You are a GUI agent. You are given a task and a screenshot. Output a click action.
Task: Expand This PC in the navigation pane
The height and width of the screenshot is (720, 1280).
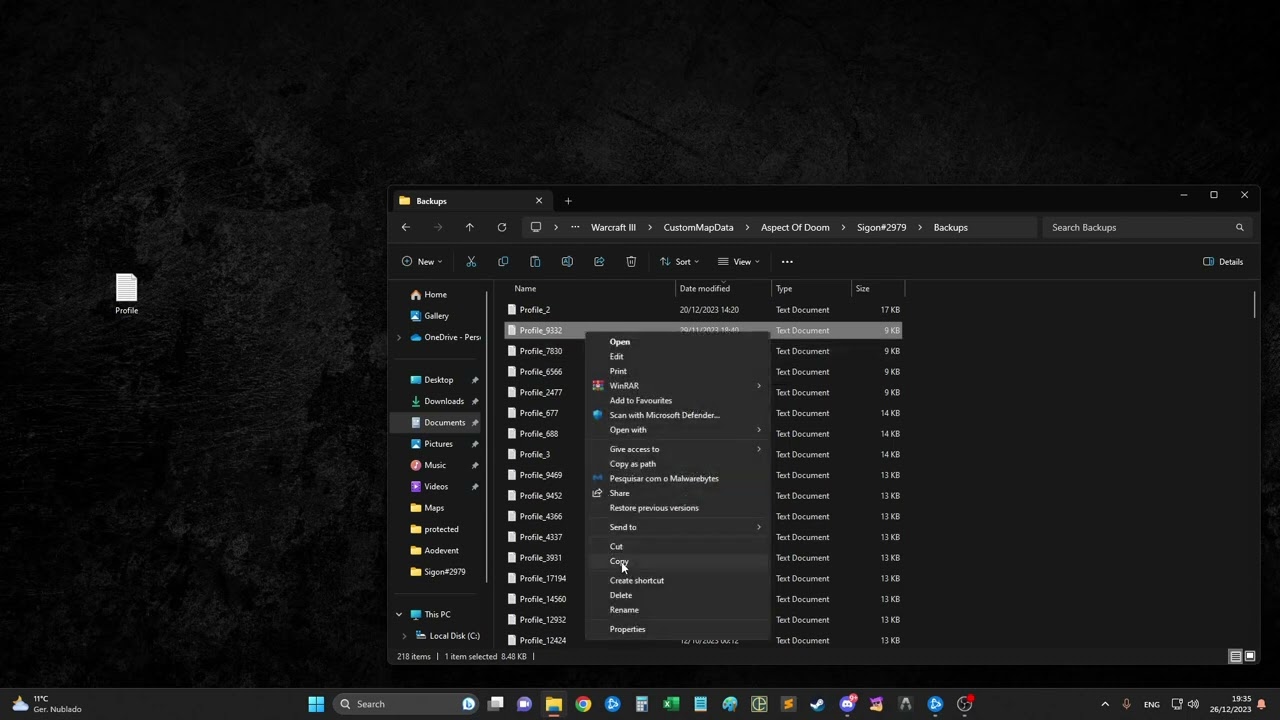[x=399, y=614]
